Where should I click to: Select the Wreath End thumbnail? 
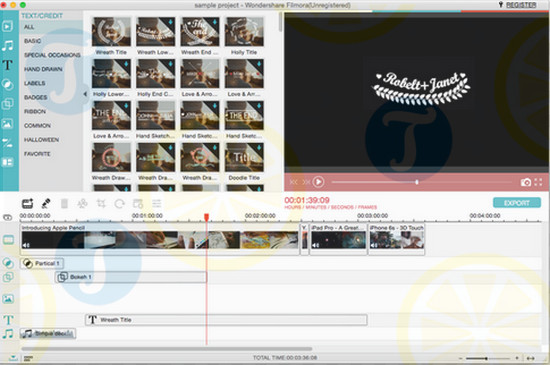pyautogui.click(x=200, y=32)
